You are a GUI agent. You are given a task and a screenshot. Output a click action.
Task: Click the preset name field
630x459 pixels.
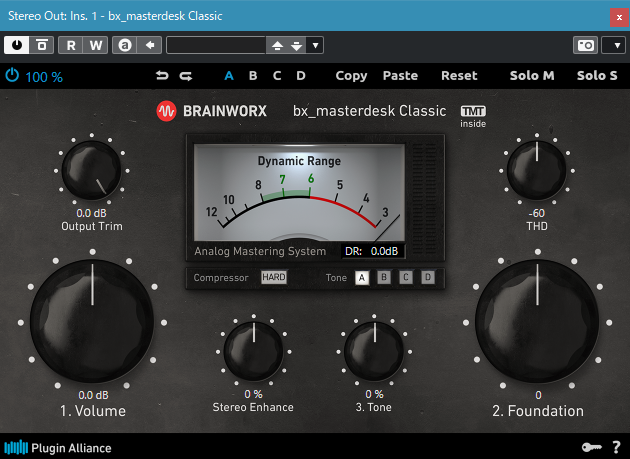pos(216,45)
